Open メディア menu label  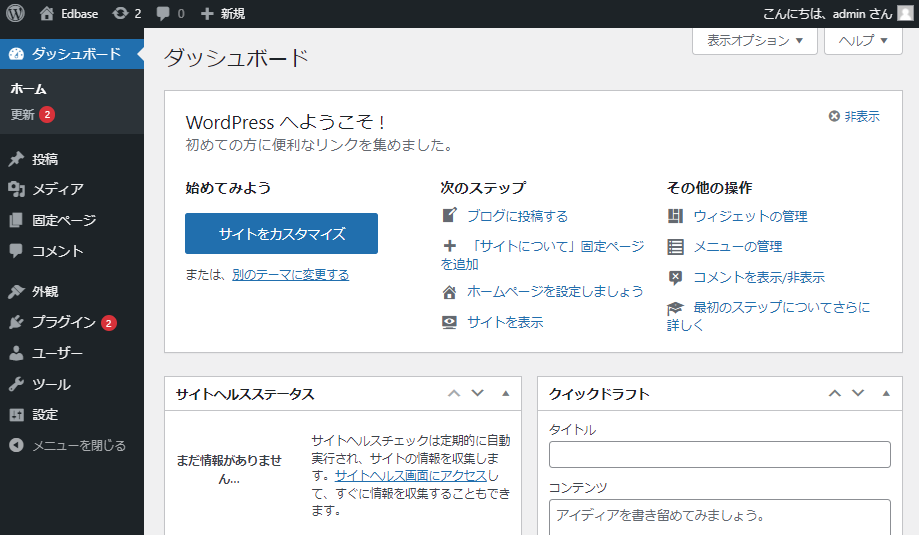coord(57,189)
